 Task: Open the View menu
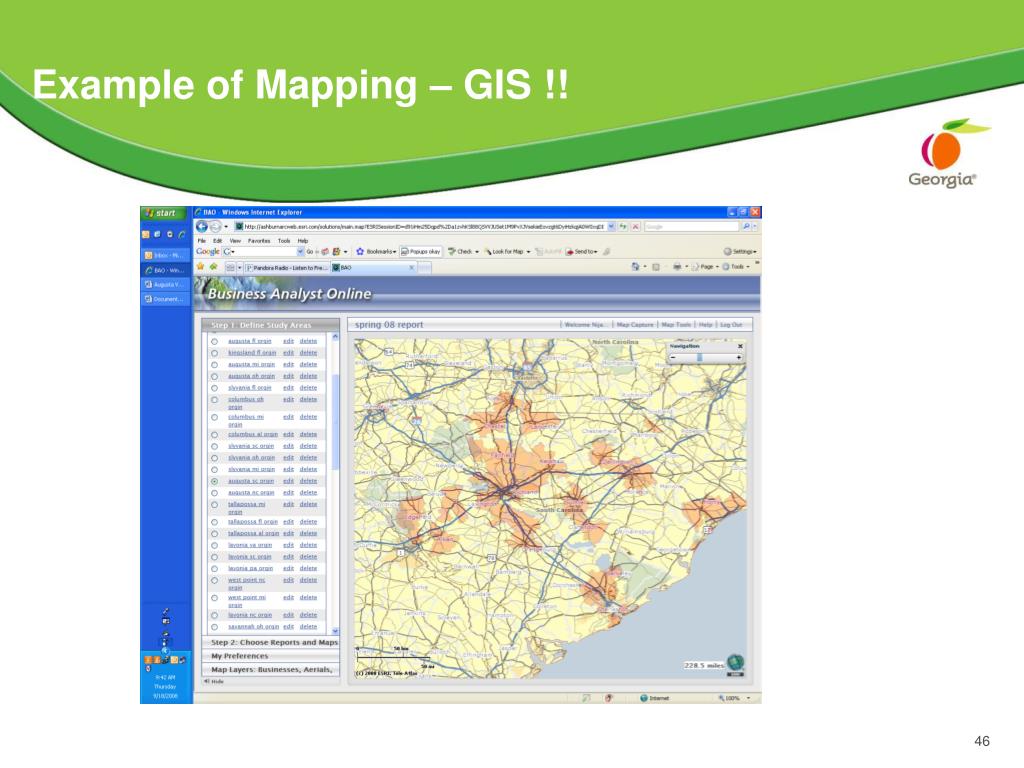235,240
